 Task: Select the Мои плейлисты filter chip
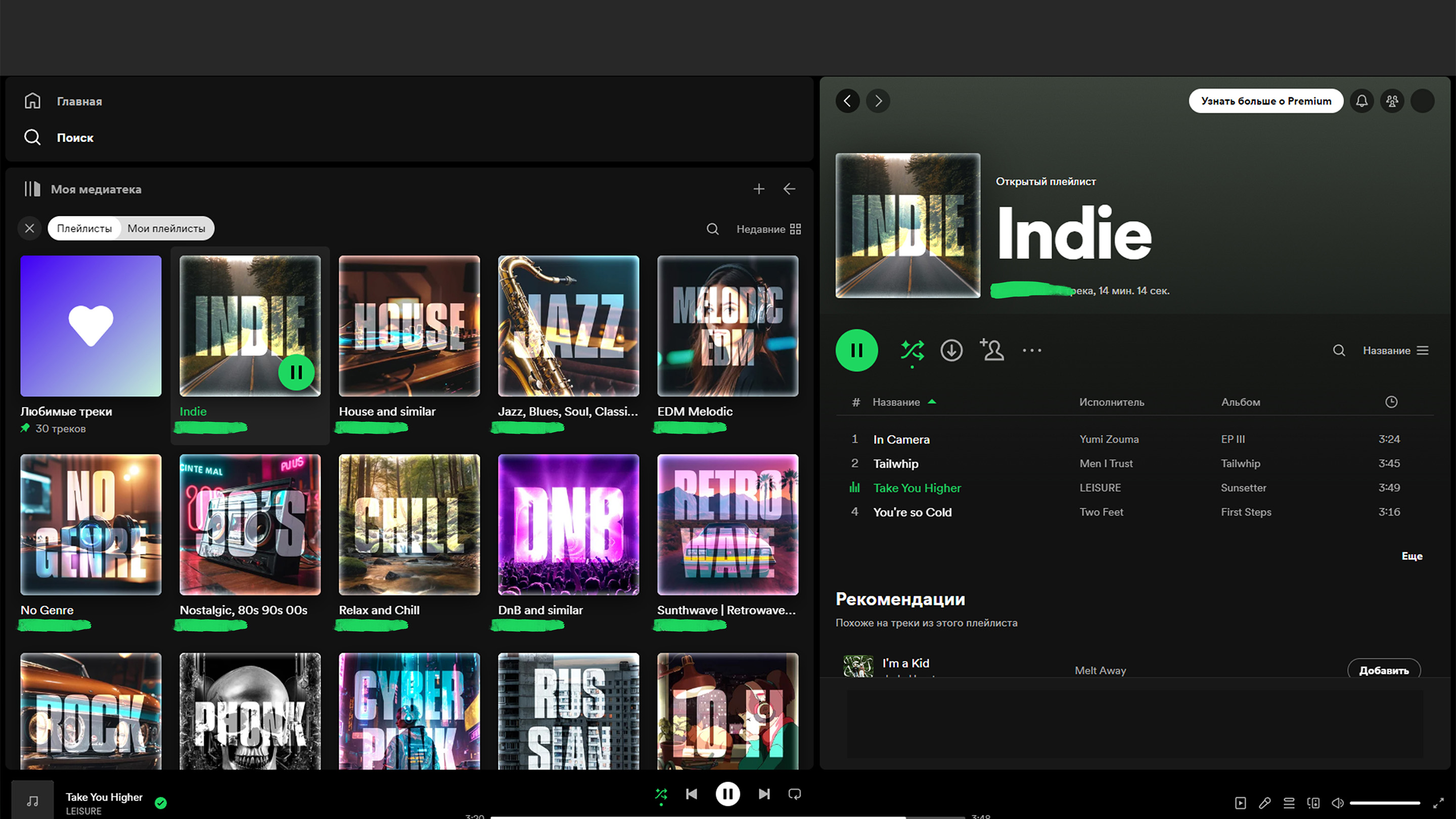coord(166,229)
